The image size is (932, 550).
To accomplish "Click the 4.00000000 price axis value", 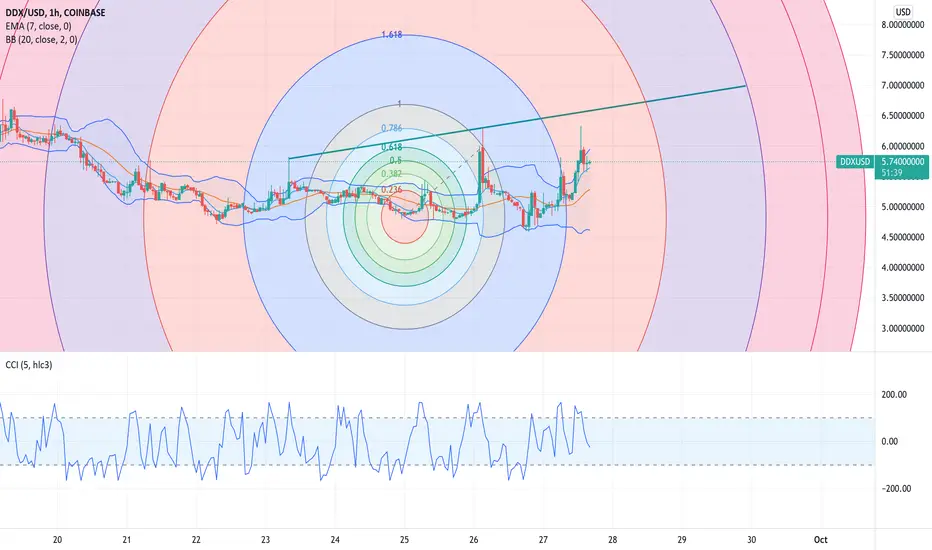I will pos(903,268).
